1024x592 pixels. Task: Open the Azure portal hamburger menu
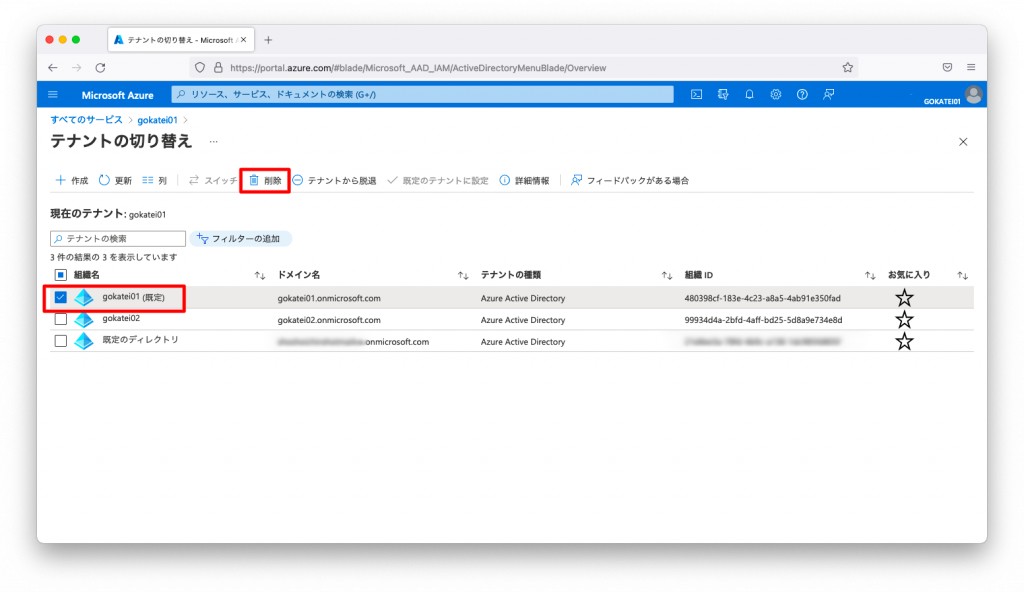pyautogui.click(x=53, y=94)
